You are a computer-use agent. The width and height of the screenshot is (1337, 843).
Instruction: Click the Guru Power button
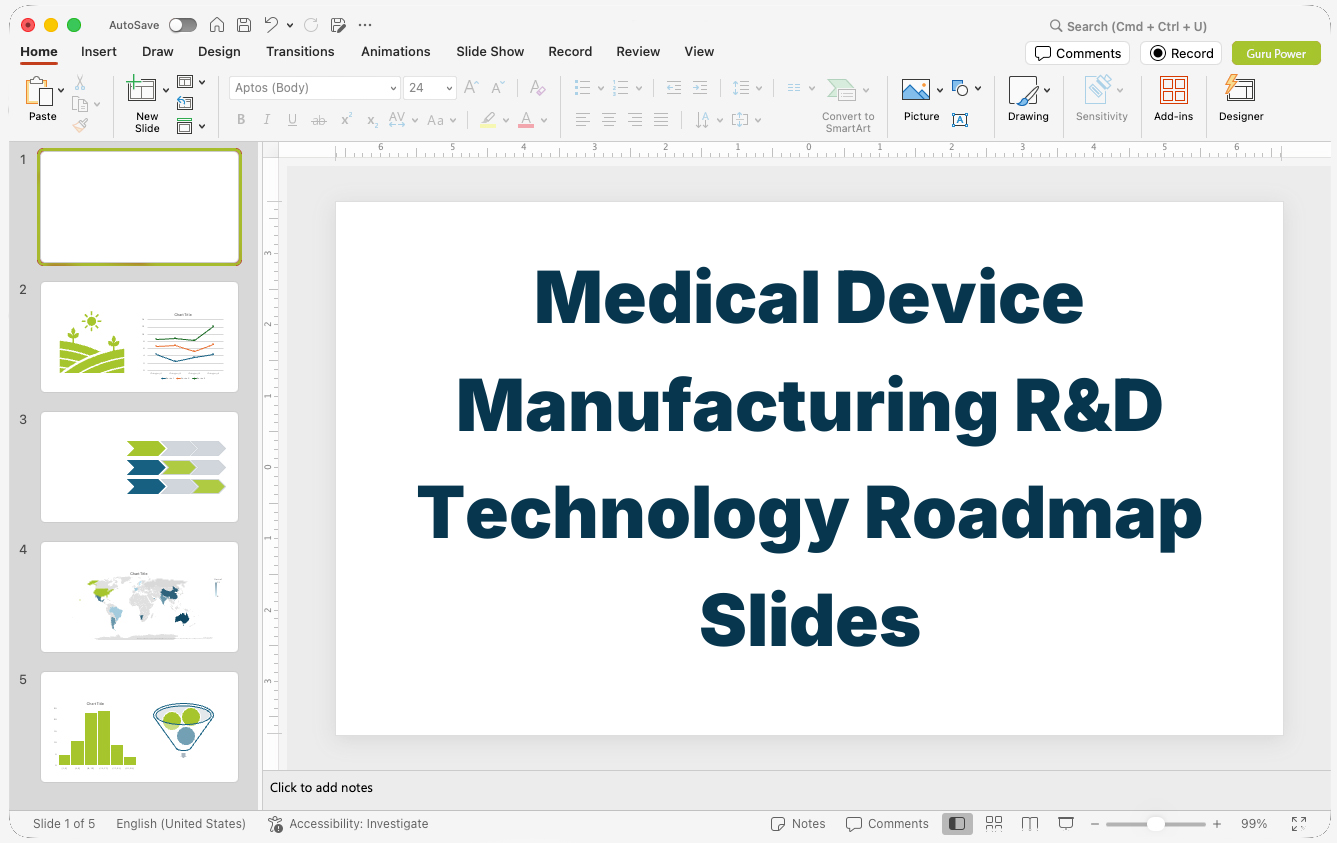(1276, 53)
